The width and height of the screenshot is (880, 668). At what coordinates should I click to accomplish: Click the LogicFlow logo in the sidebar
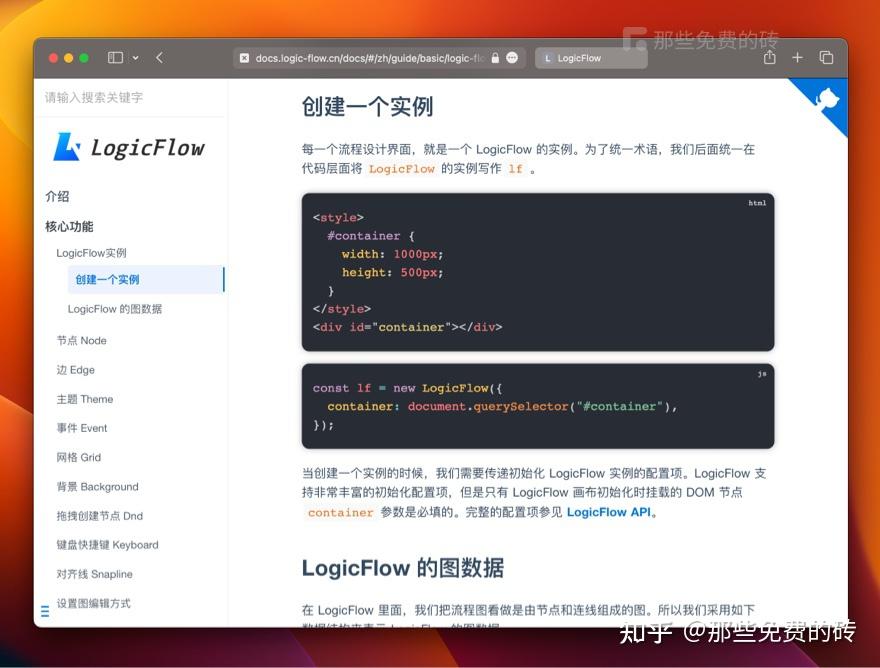(129, 147)
